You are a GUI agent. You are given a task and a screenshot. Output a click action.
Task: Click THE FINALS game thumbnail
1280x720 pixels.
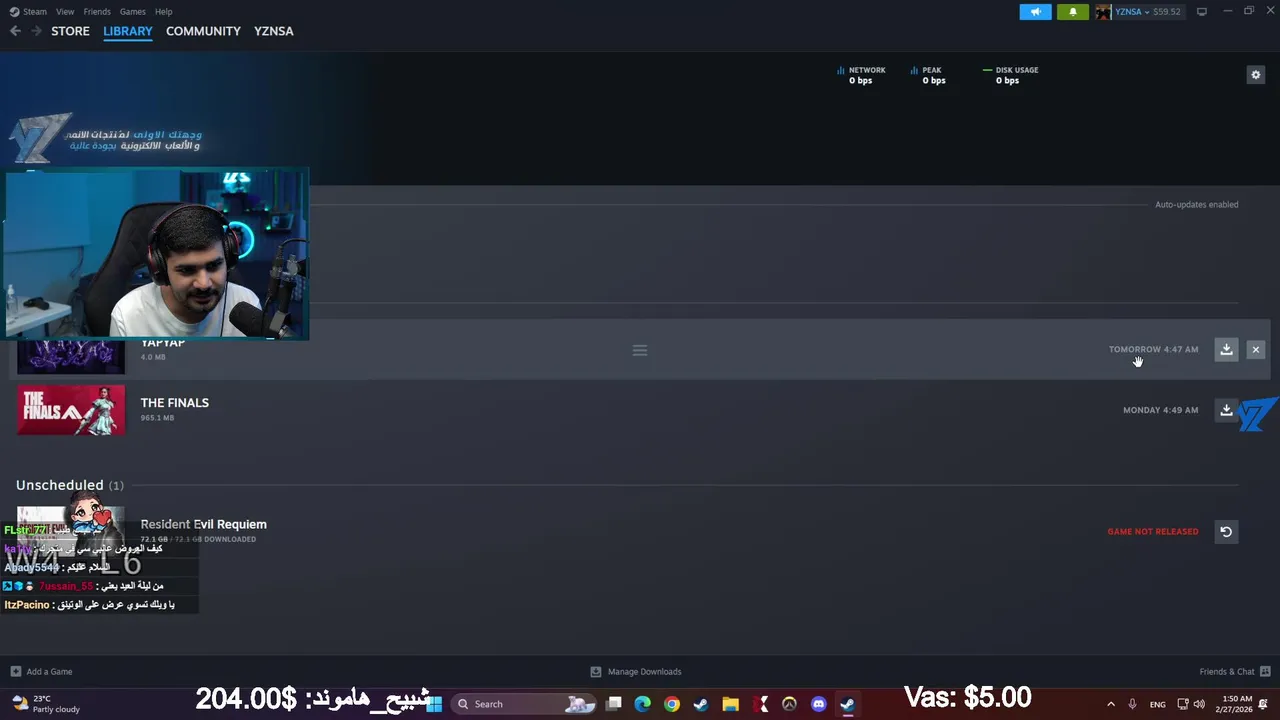point(71,410)
